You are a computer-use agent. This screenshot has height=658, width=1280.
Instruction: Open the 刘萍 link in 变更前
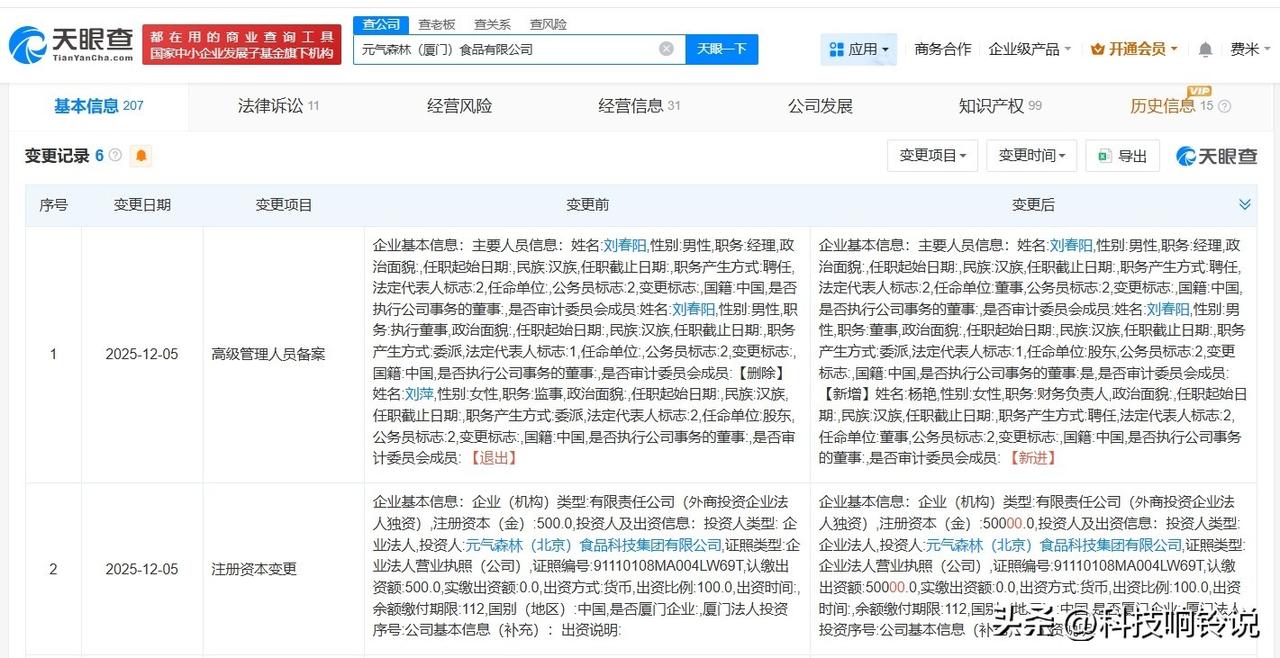[x=419, y=394]
